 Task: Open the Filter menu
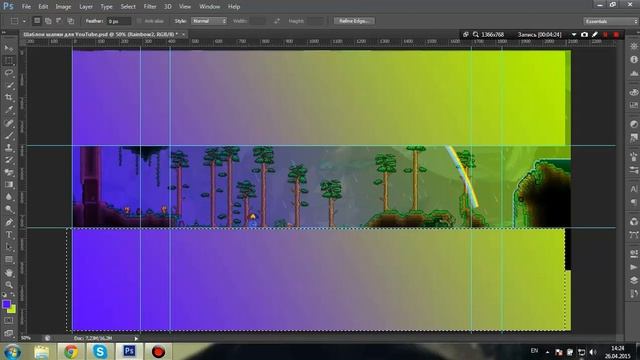(x=150, y=7)
